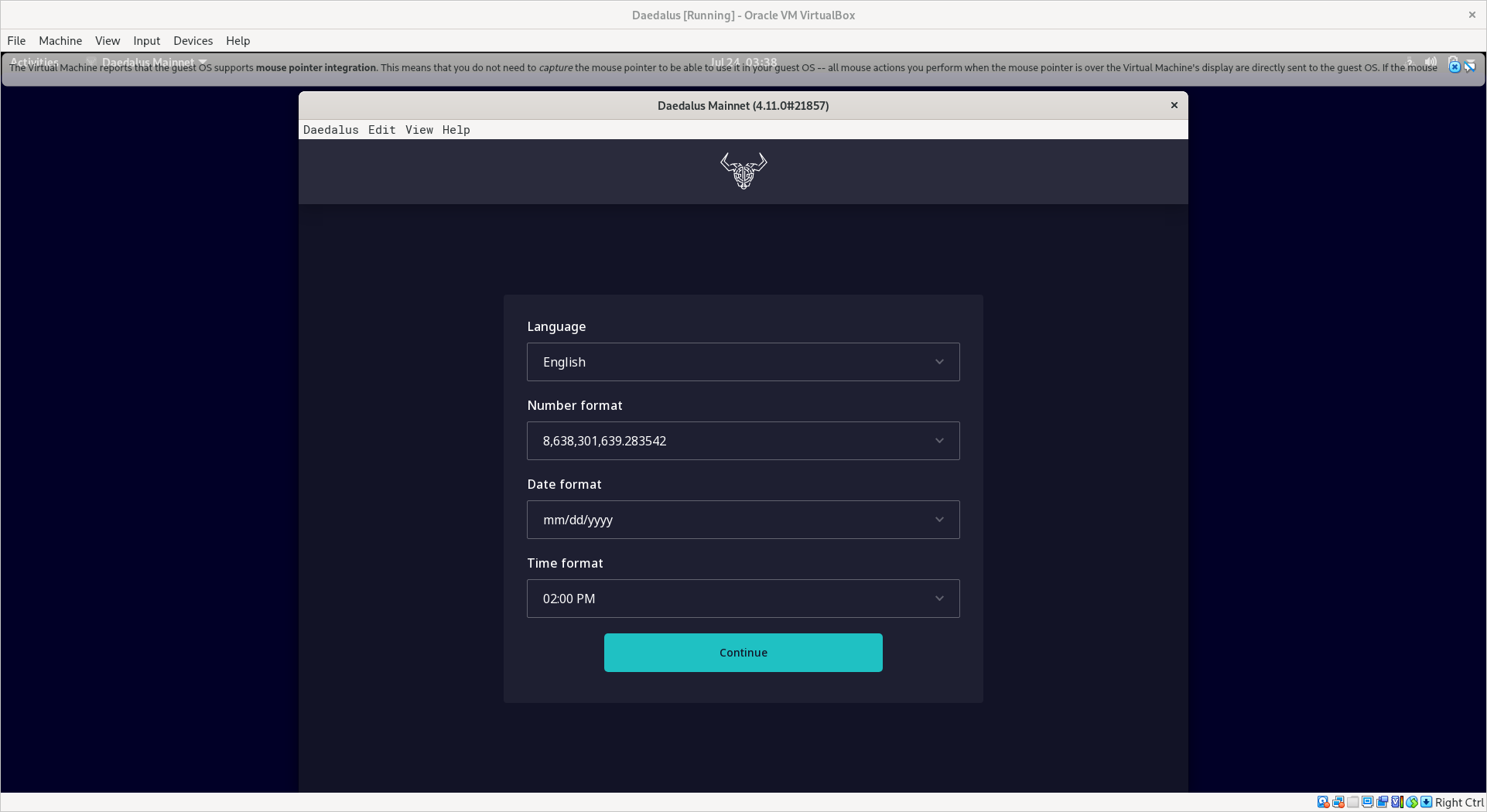
Task: Open VirtualBox Input menu
Action: tap(146, 41)
